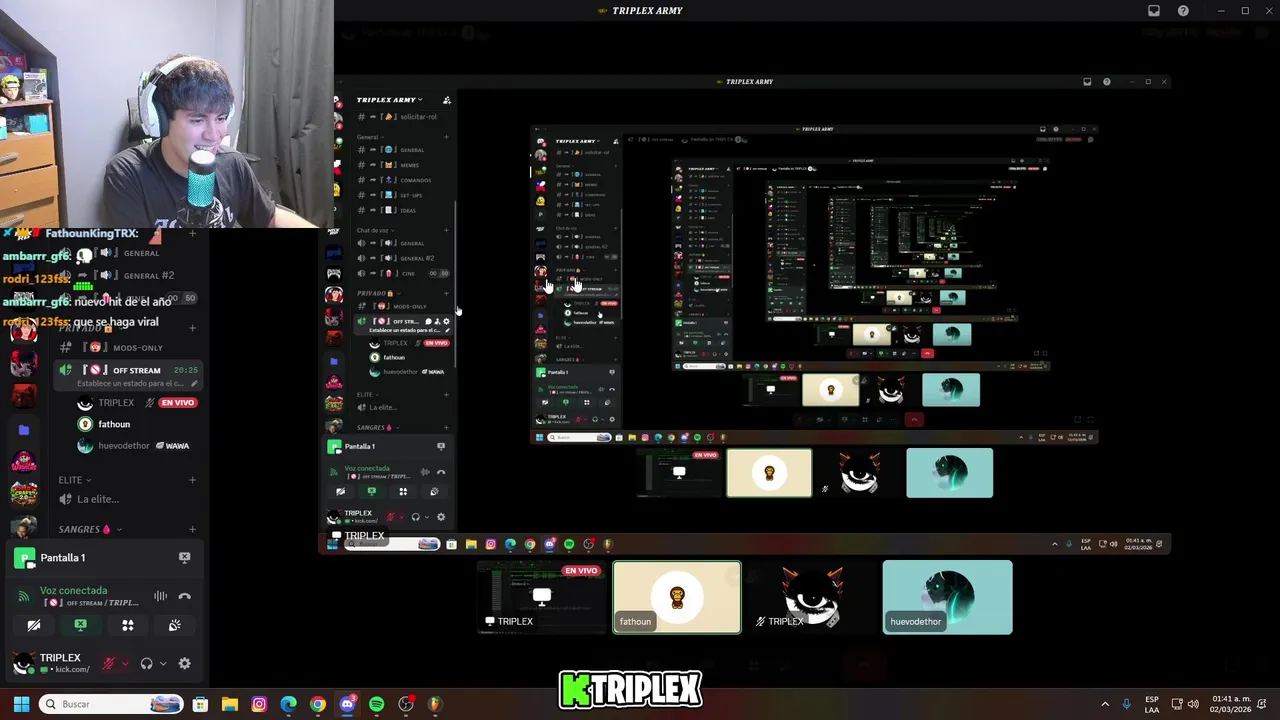The height and width of the screenshot is (720, 1280).
Task: Click the WAWA tag beside huevodethor
Action: pos(173,445)
